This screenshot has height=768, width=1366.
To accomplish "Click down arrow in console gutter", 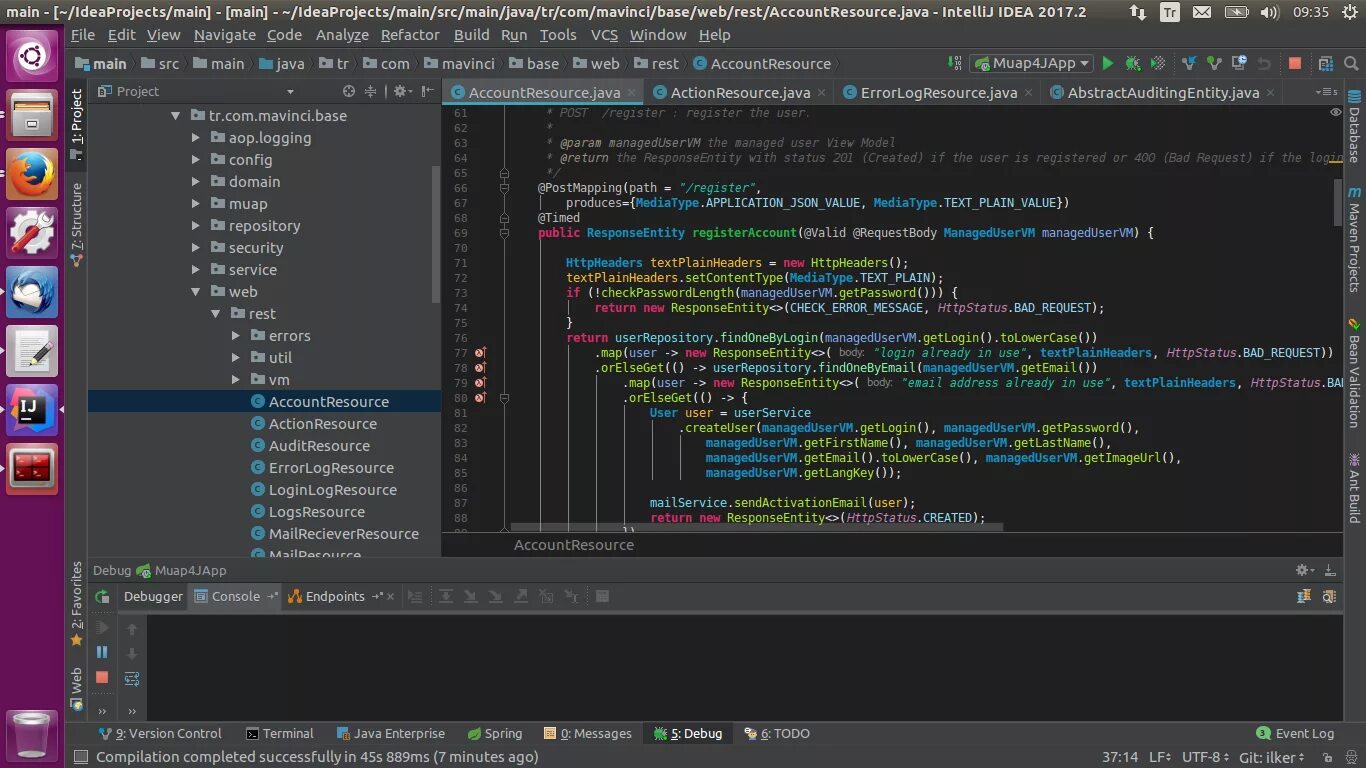I will click(x=132, y=654).
